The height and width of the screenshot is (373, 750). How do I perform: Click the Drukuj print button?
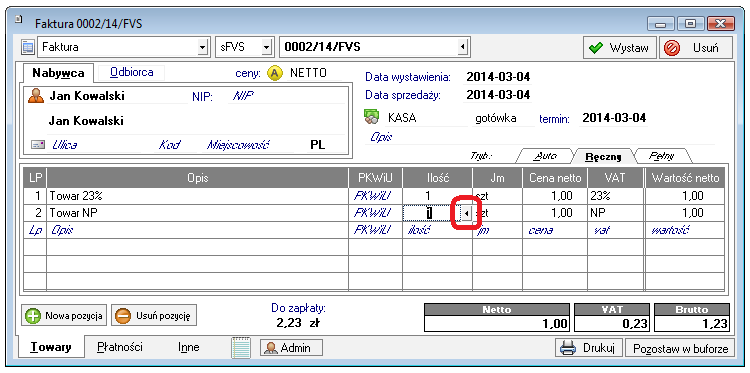pyautogui.click(x=589, y=348)
